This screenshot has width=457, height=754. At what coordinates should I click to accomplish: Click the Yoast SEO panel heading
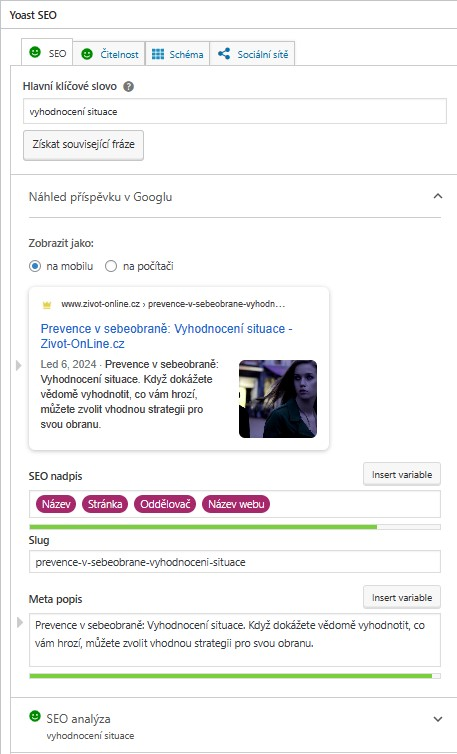coord(33,15)
